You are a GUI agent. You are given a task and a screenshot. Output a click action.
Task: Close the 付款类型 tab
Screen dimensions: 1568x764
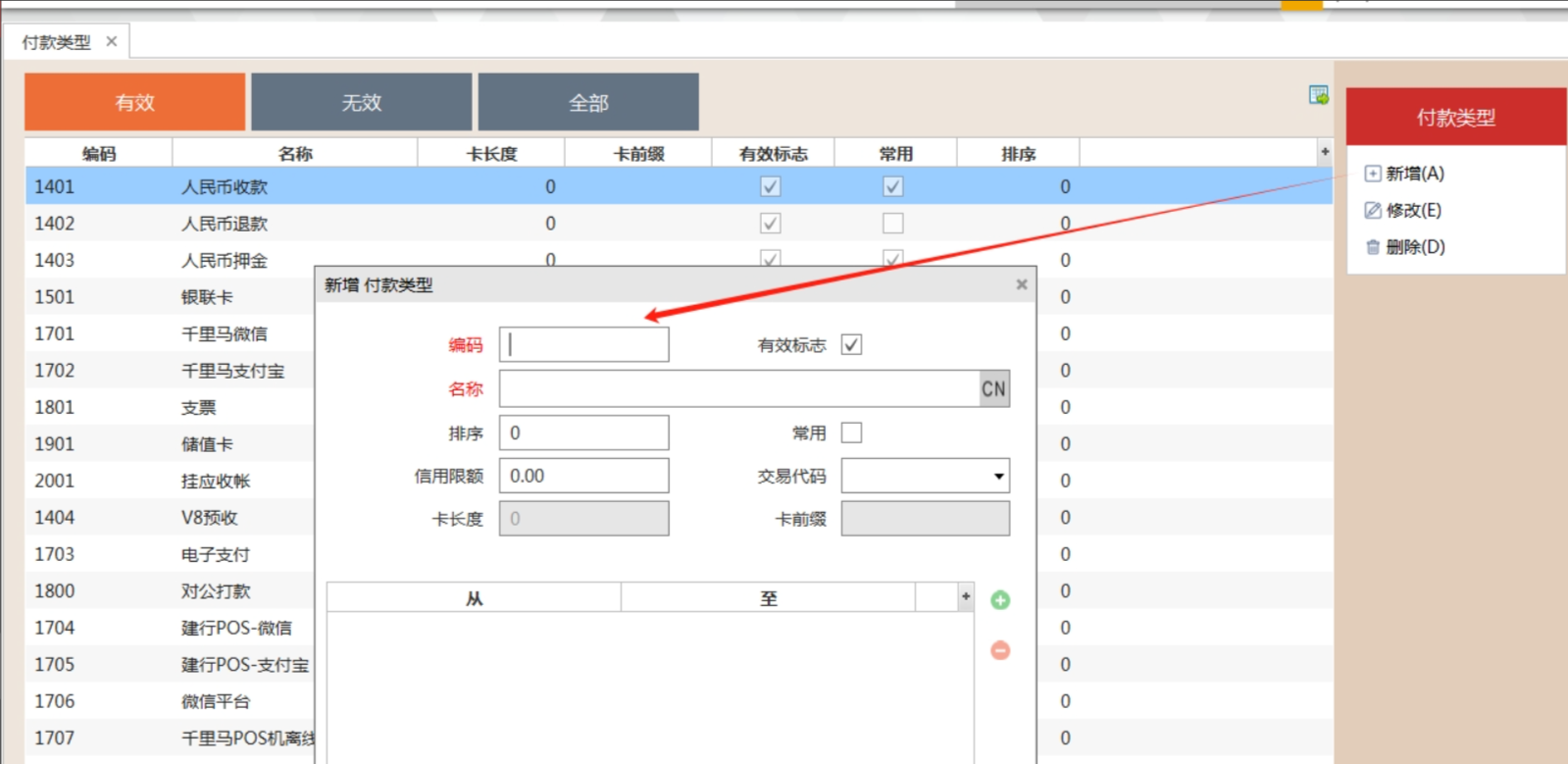click(x=112, y=41)
